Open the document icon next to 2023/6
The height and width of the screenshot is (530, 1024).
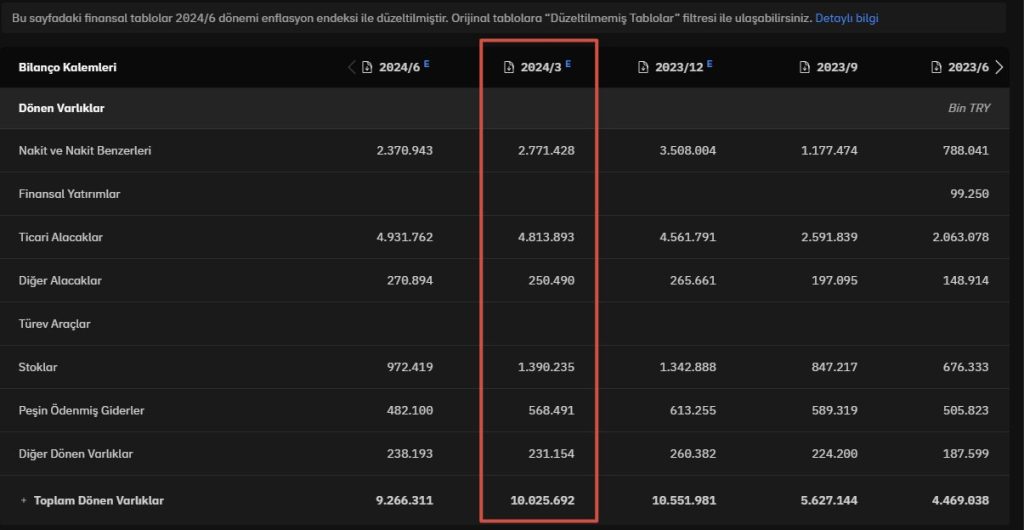pyautogui.click(x=936, y=68)
